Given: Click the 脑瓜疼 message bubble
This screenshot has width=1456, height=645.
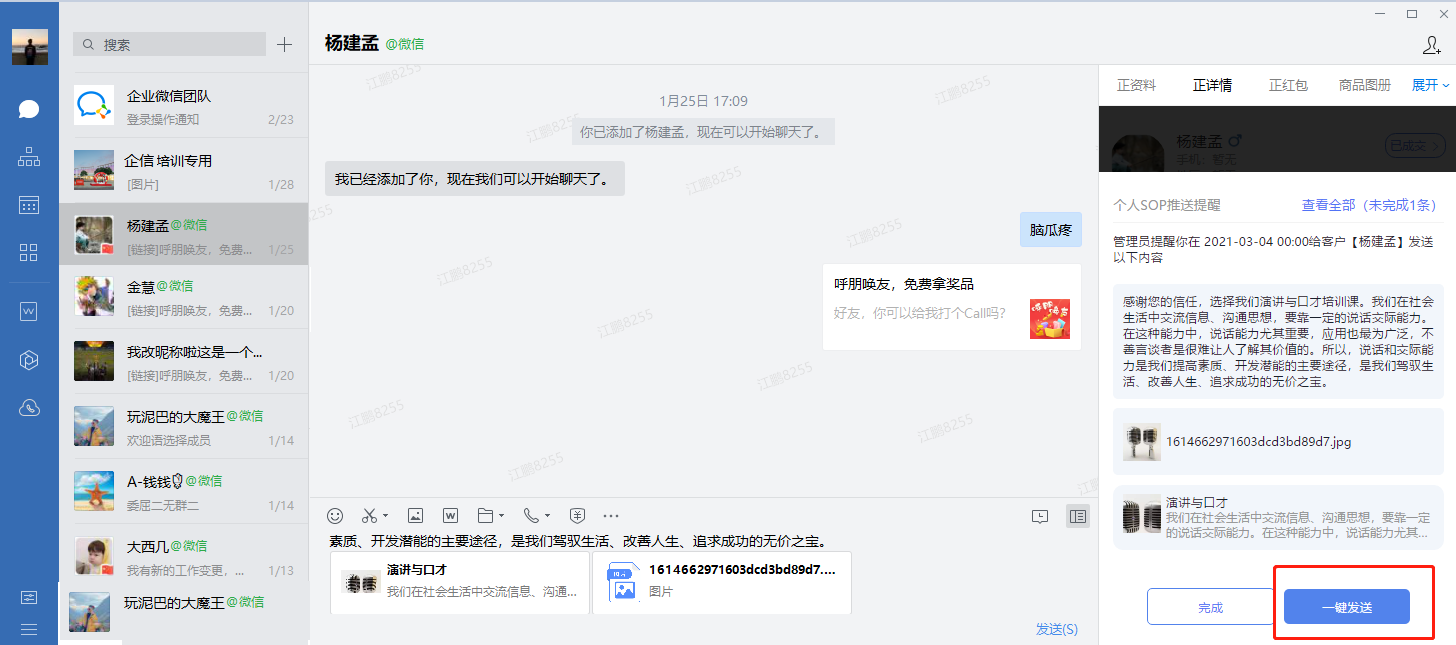Looking at the screenshot, I should [x=1051, y=229].
